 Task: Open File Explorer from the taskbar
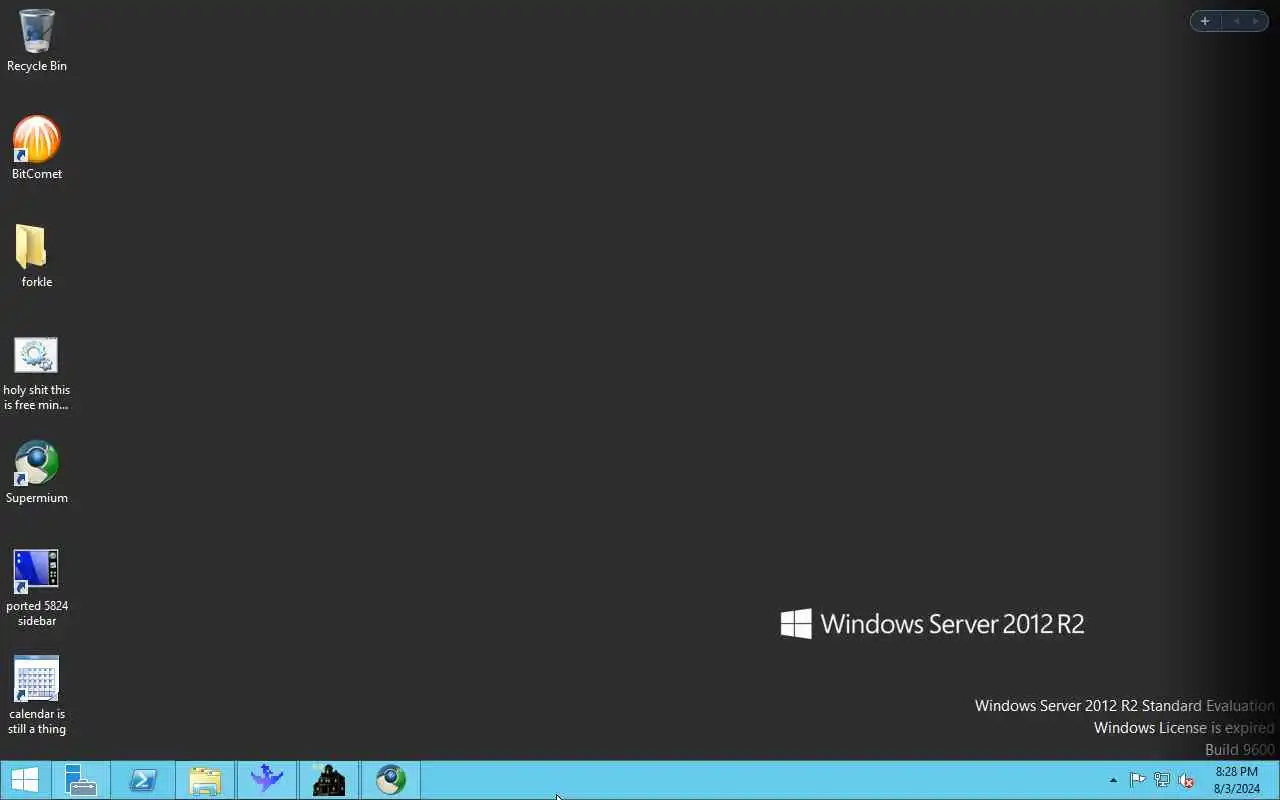204,780
